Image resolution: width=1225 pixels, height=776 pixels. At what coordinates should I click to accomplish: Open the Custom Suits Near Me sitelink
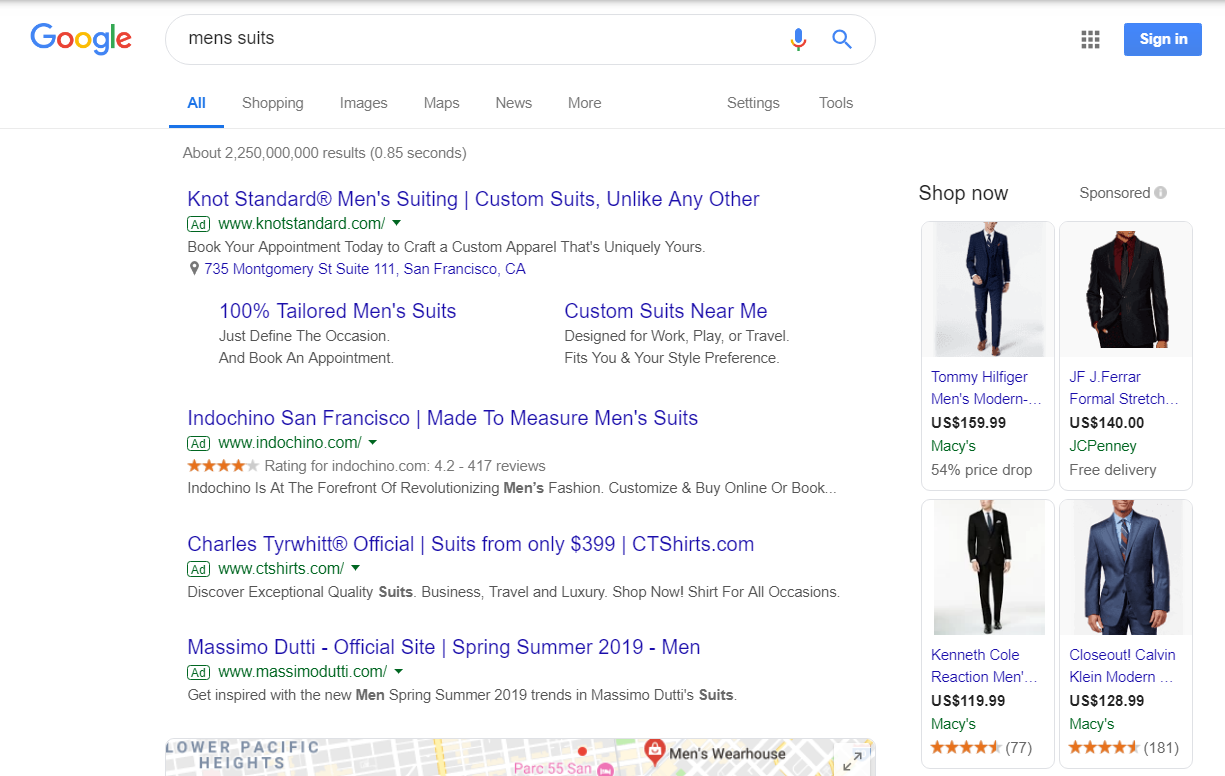tap(666, 311)
